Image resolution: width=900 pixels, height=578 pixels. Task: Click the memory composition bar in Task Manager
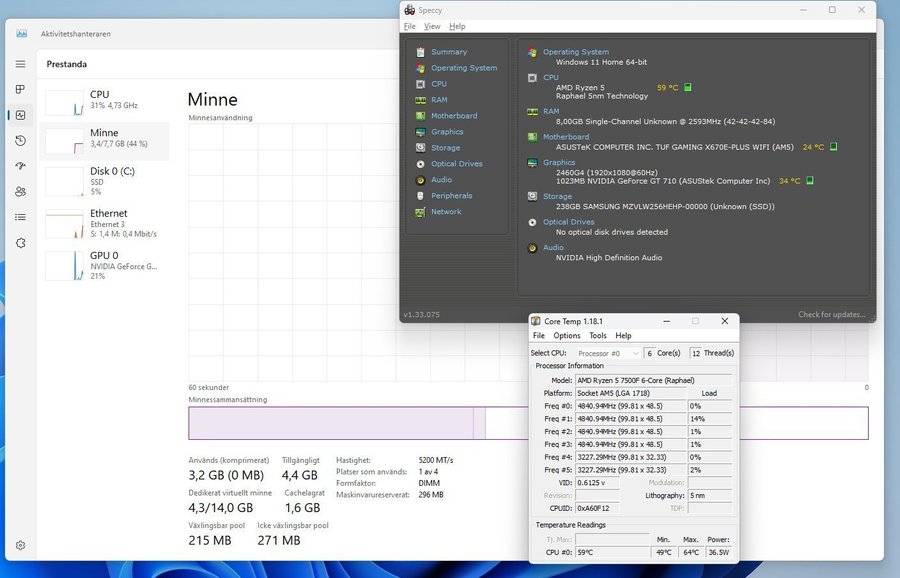tap(528, 423)
